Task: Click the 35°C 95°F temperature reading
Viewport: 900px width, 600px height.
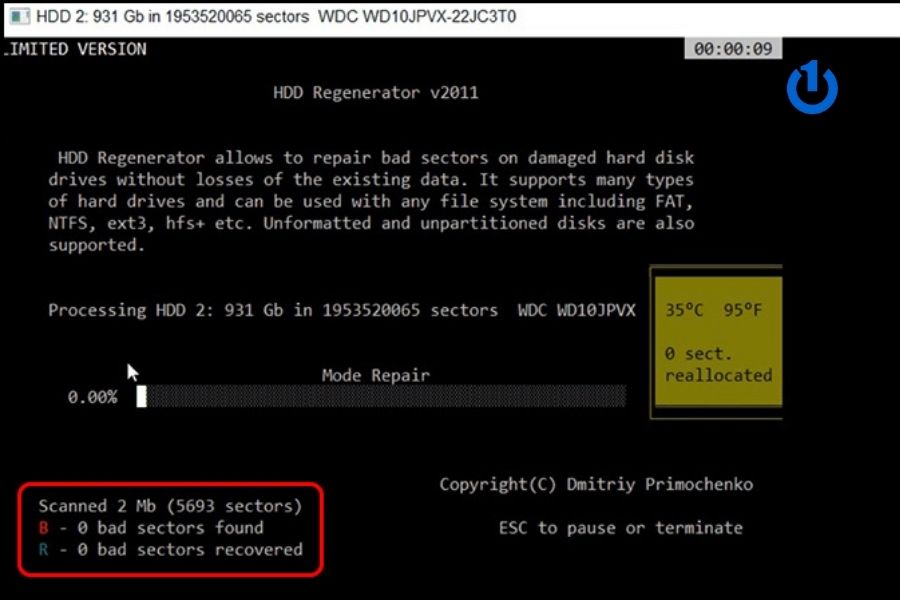Action: [713, 310]
